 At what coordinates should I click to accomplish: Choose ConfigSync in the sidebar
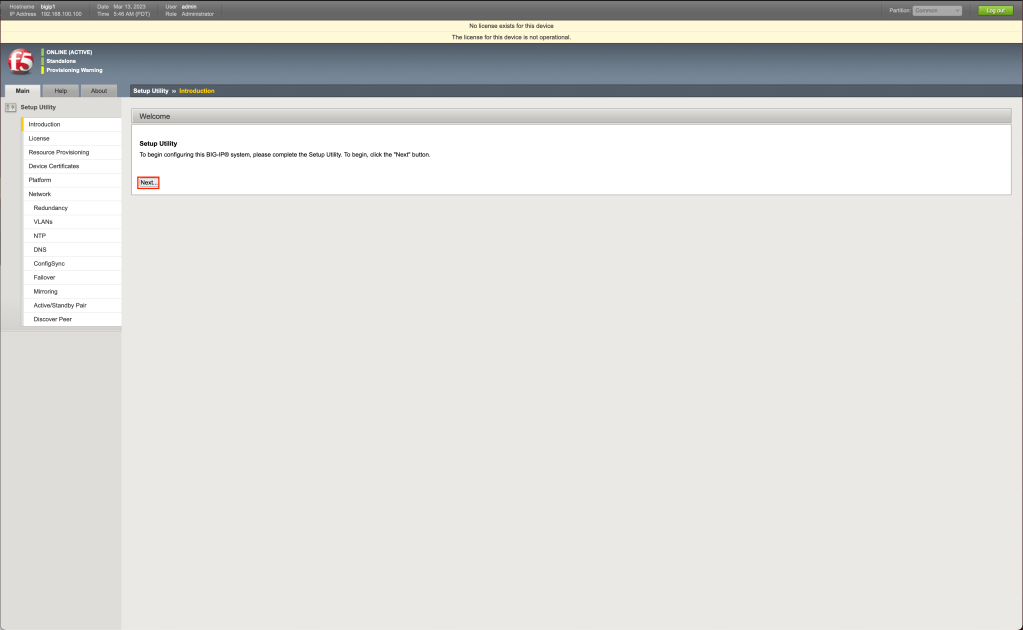[x=49, y=264]
